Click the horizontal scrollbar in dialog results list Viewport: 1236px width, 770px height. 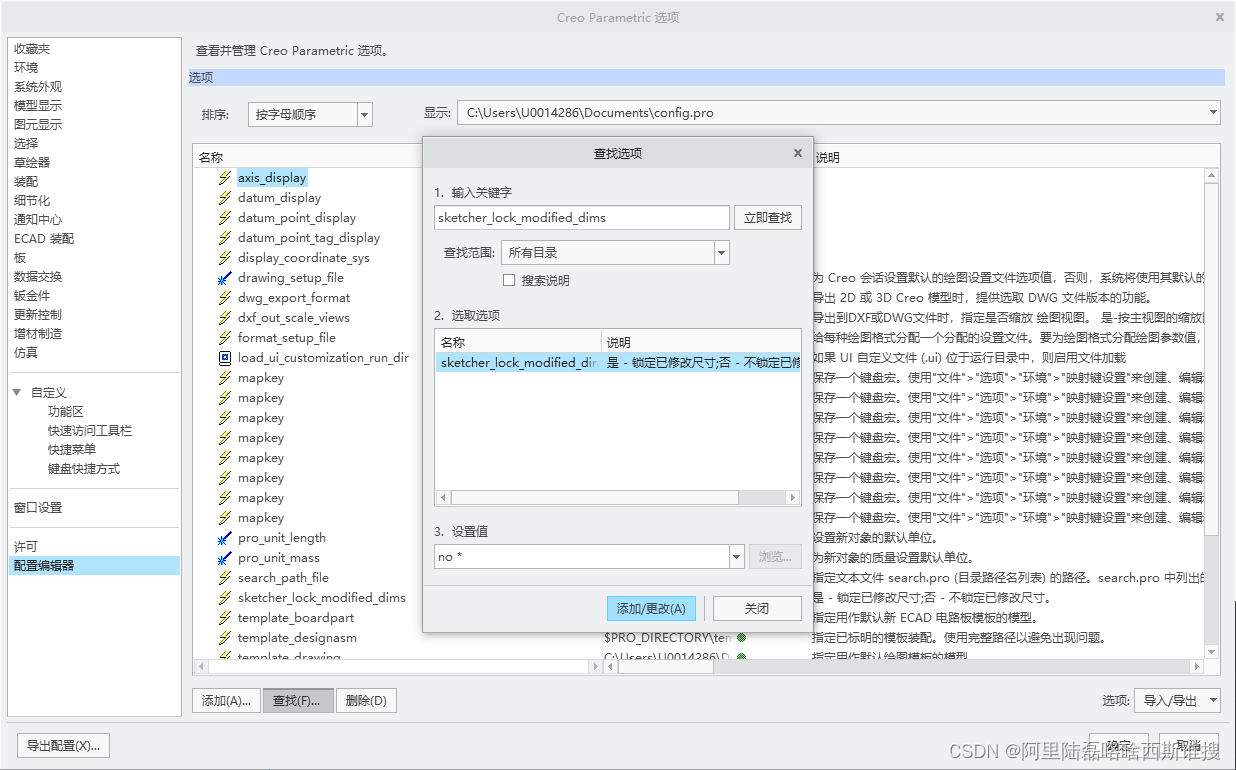tap(618, 497)
